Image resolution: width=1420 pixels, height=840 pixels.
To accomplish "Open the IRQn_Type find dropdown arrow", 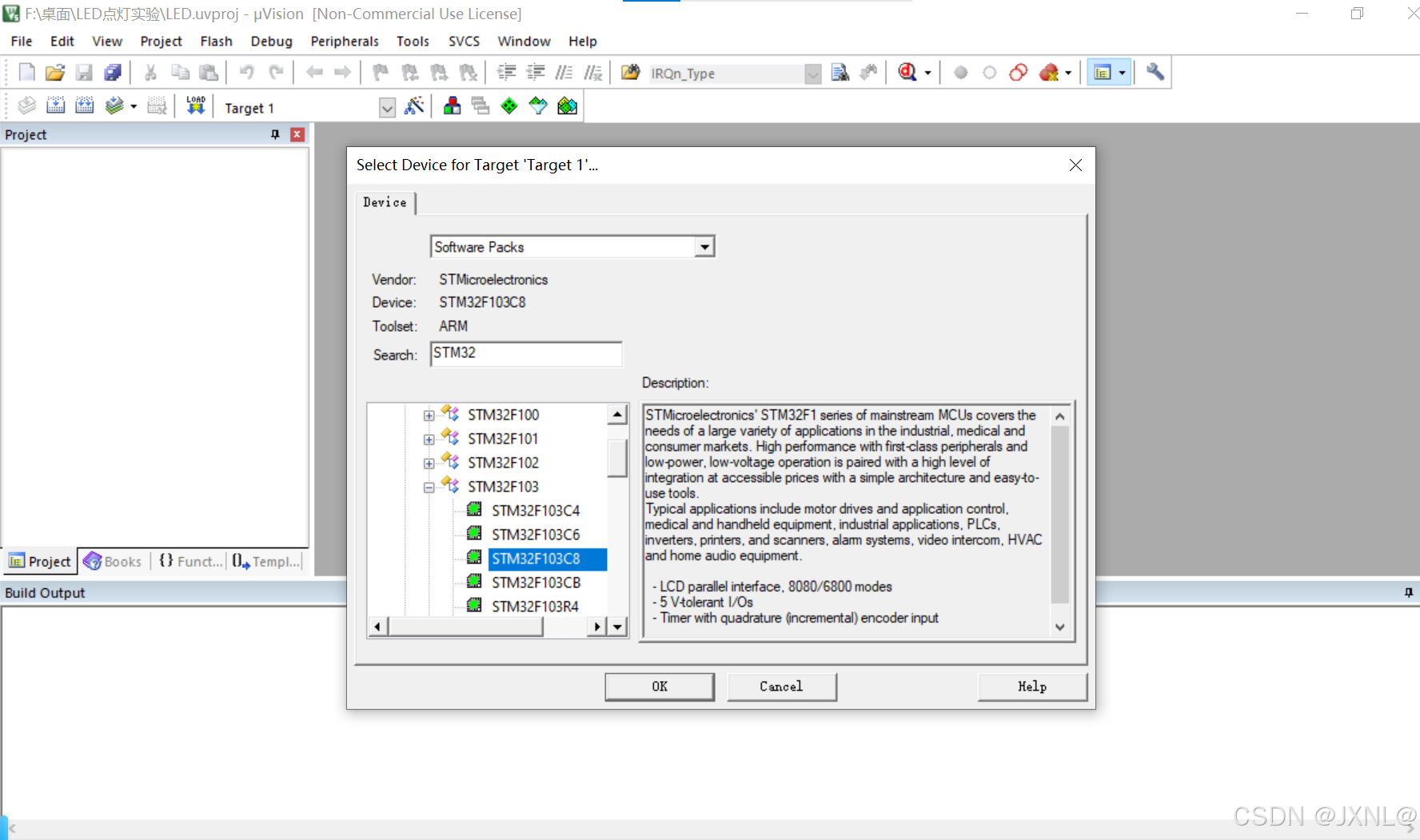I will 812,74.
